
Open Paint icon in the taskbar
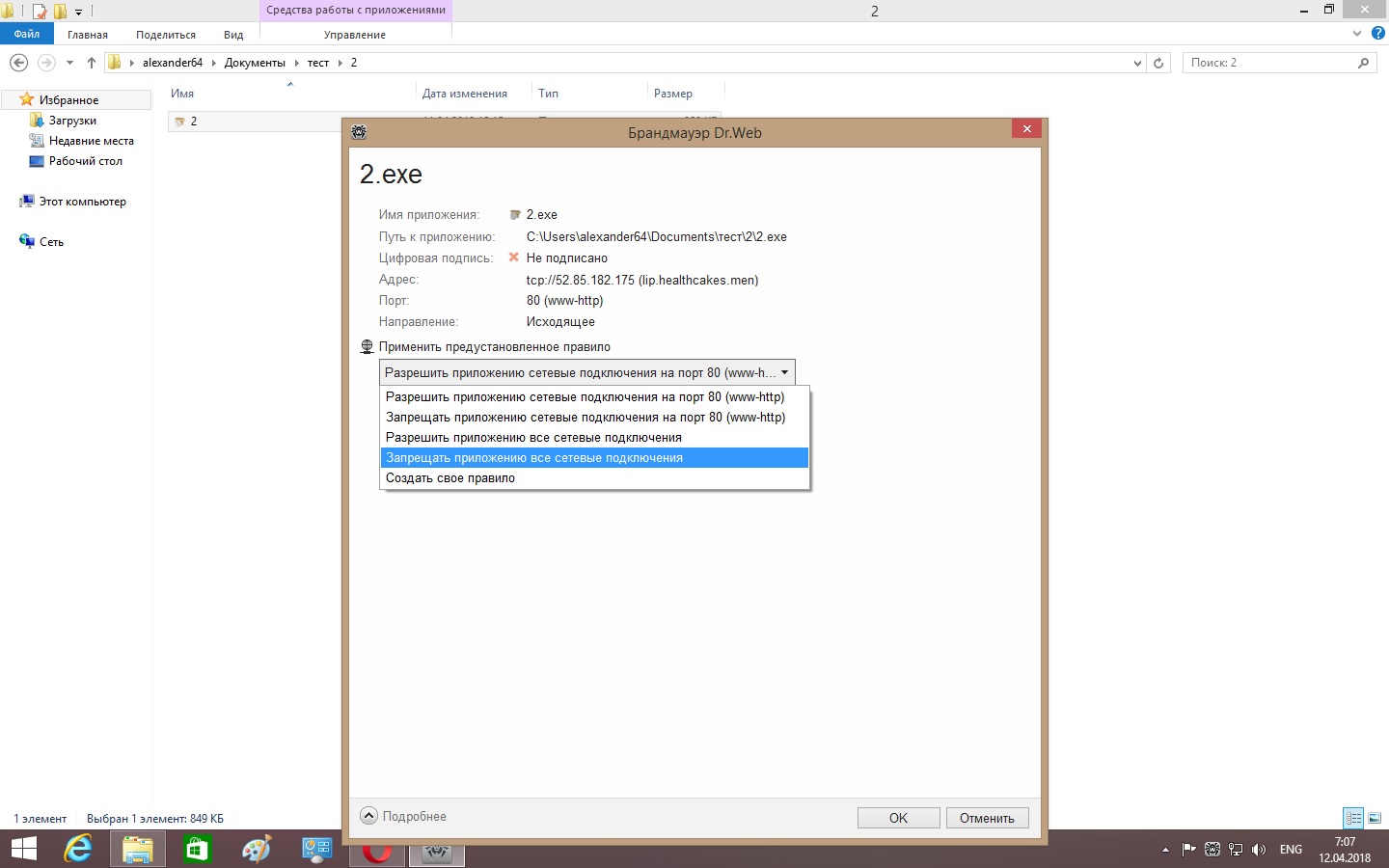point(257,849)
